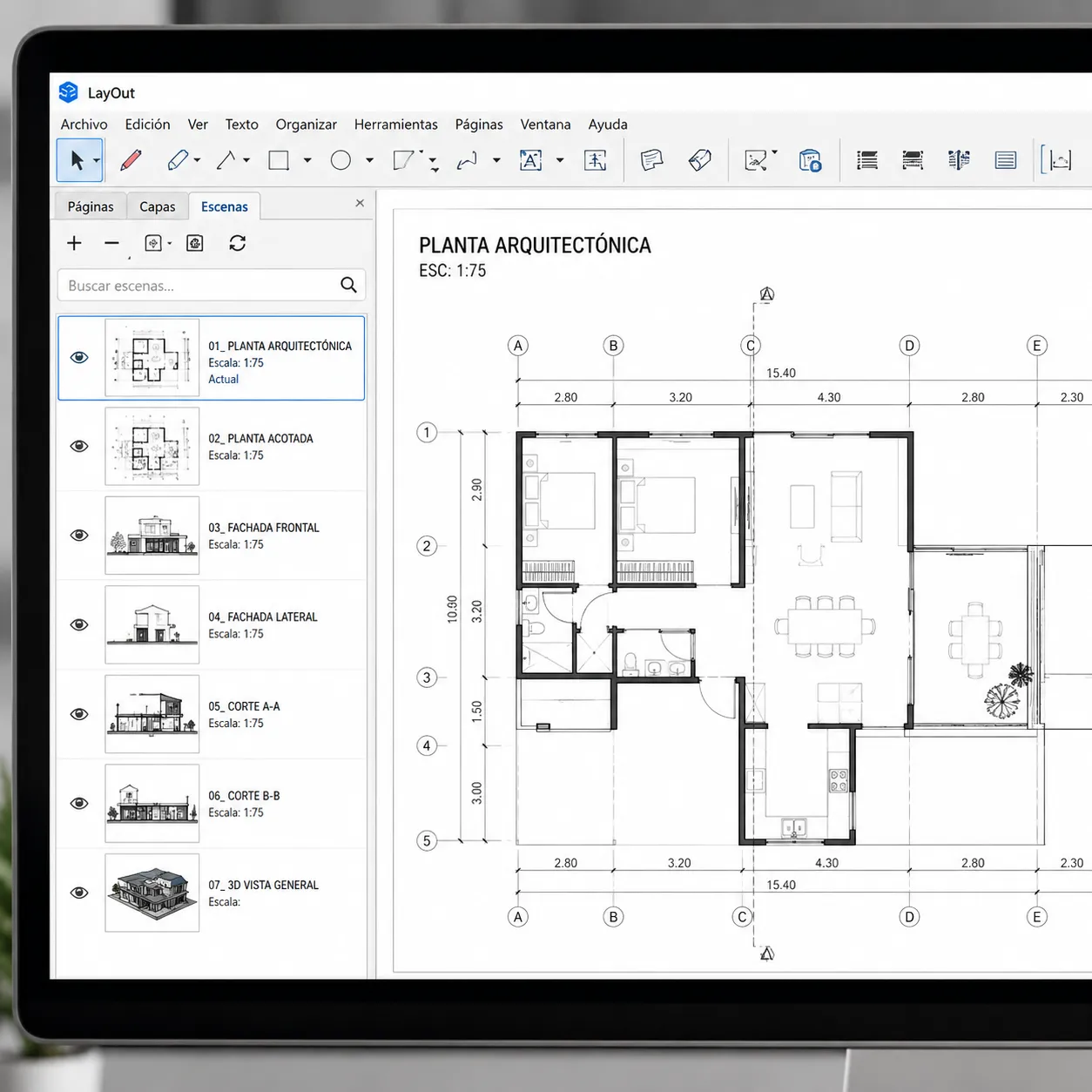Select the 07_ 3D VISTA GENERAL thumbnail
Image resolution: width=1092 pixels, height=1092 pixels.
pyautogui.click(x=152, y=893)
